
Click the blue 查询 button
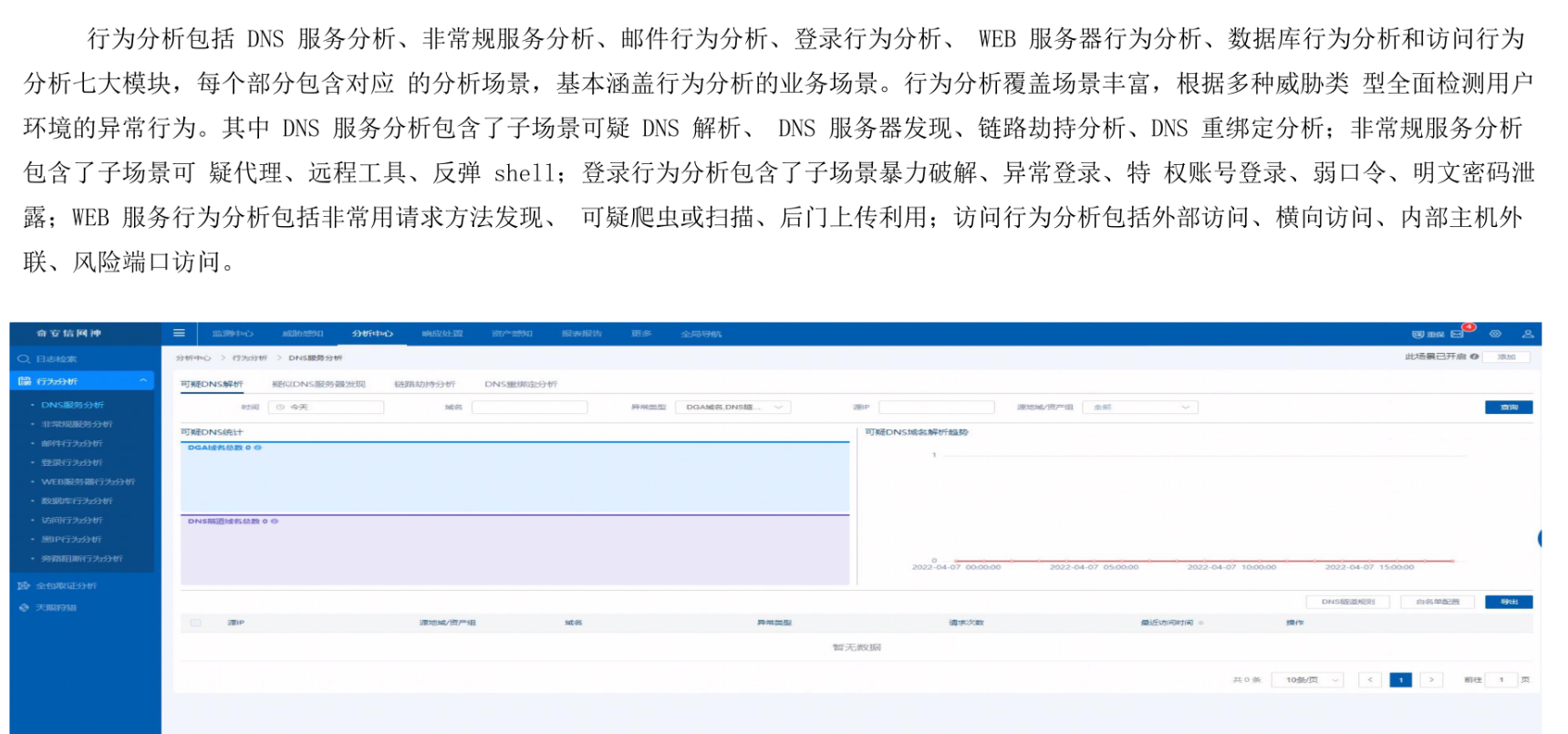coord(1508,408)
